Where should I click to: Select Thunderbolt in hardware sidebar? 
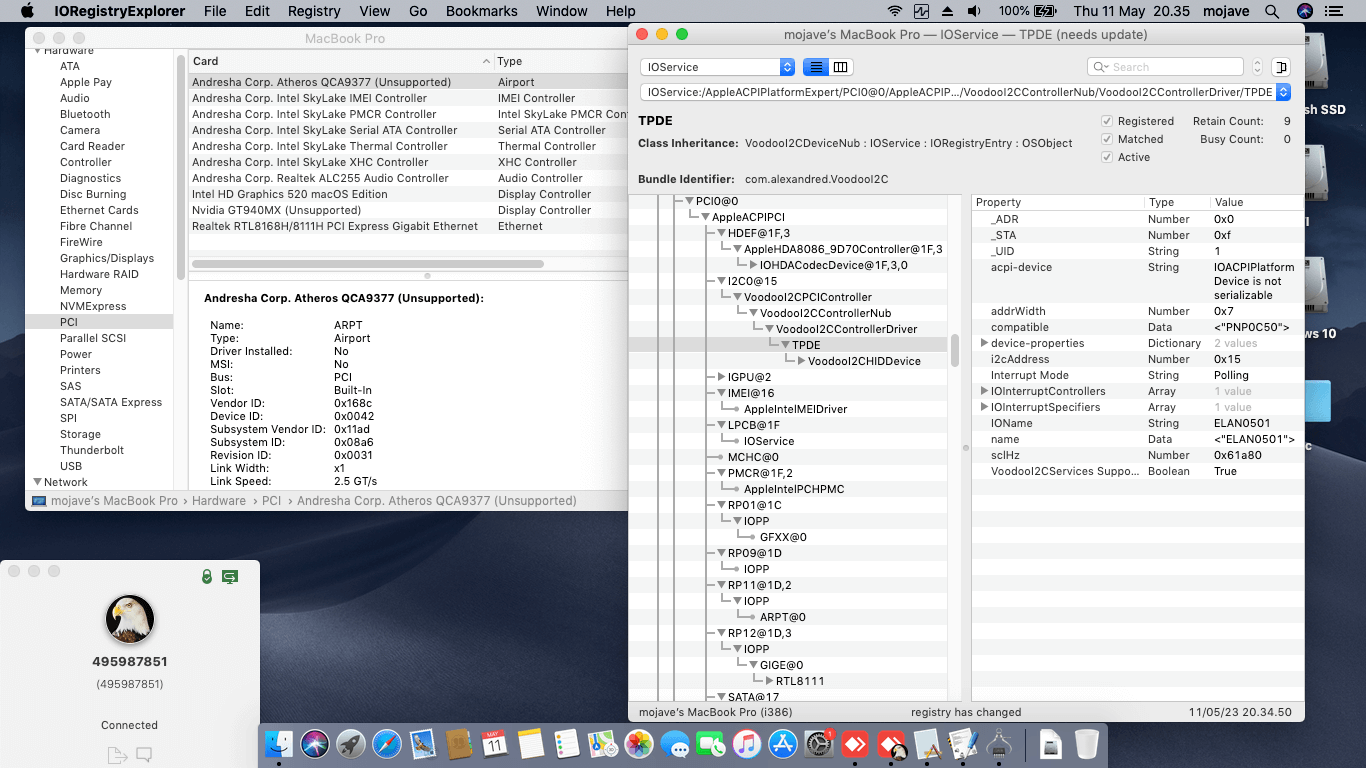pyautogui.click(x=91, y=450)
